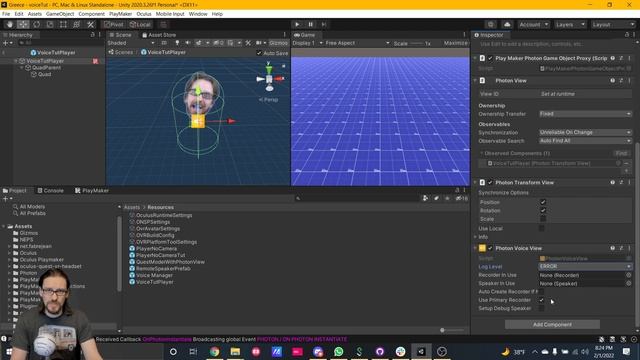Disable Play Maker Photon Proxy component
The image size is (640, 360).
(490, 58)
